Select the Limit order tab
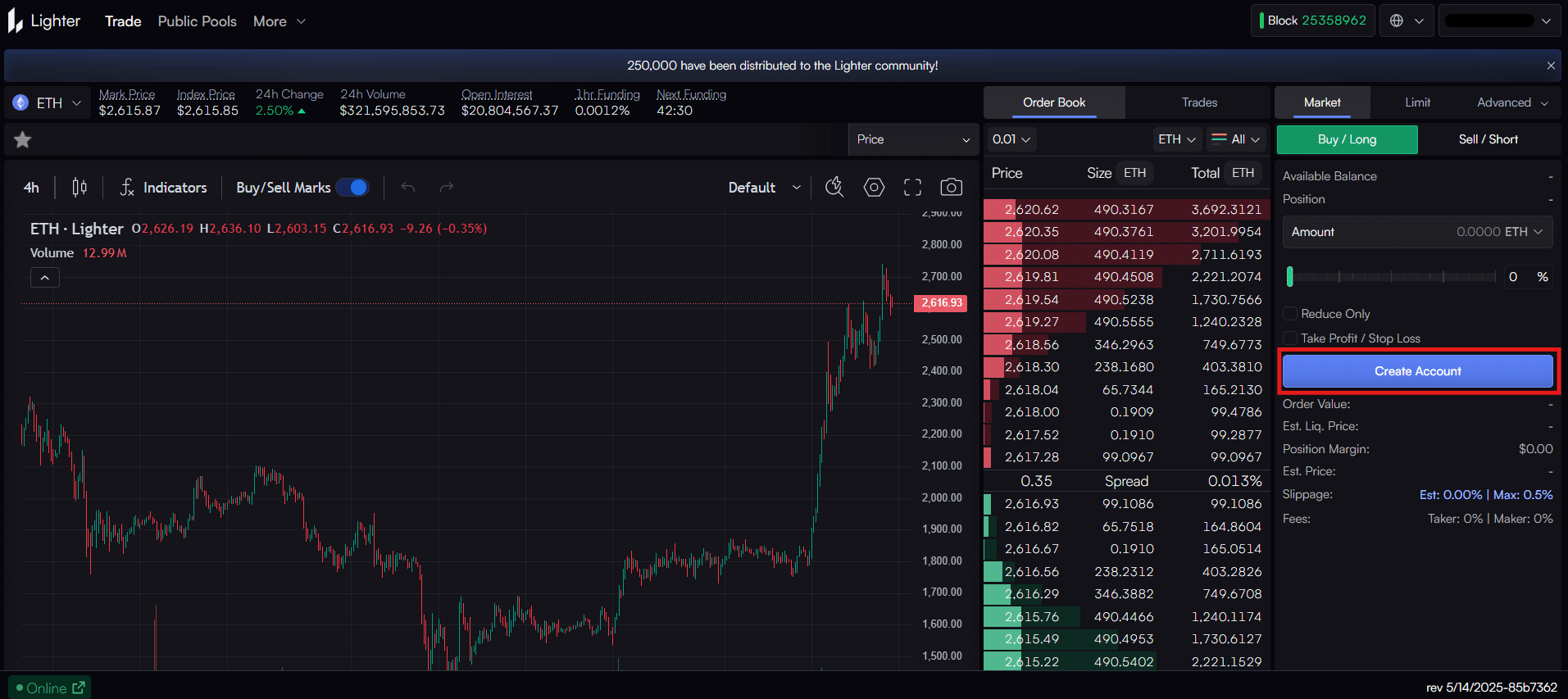This screenshot has width=1568, height=699. [x=1417, y=102]
